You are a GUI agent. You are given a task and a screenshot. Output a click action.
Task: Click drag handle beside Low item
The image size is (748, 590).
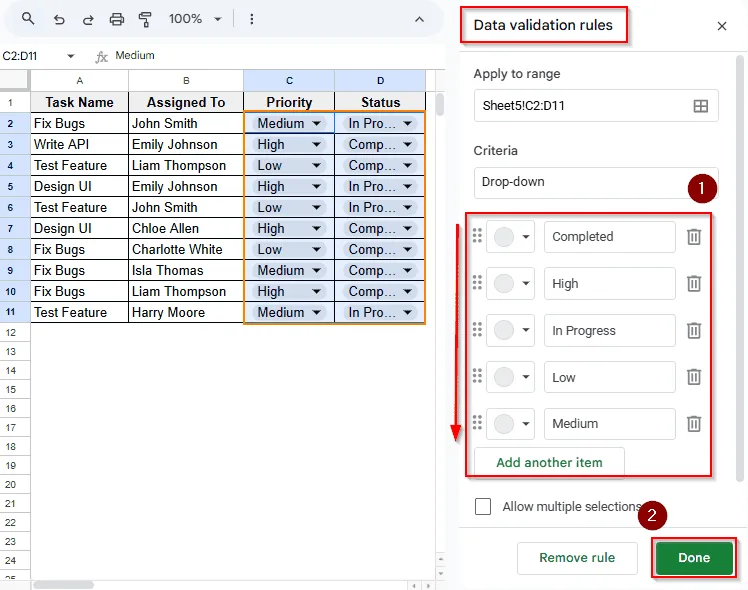477,376
